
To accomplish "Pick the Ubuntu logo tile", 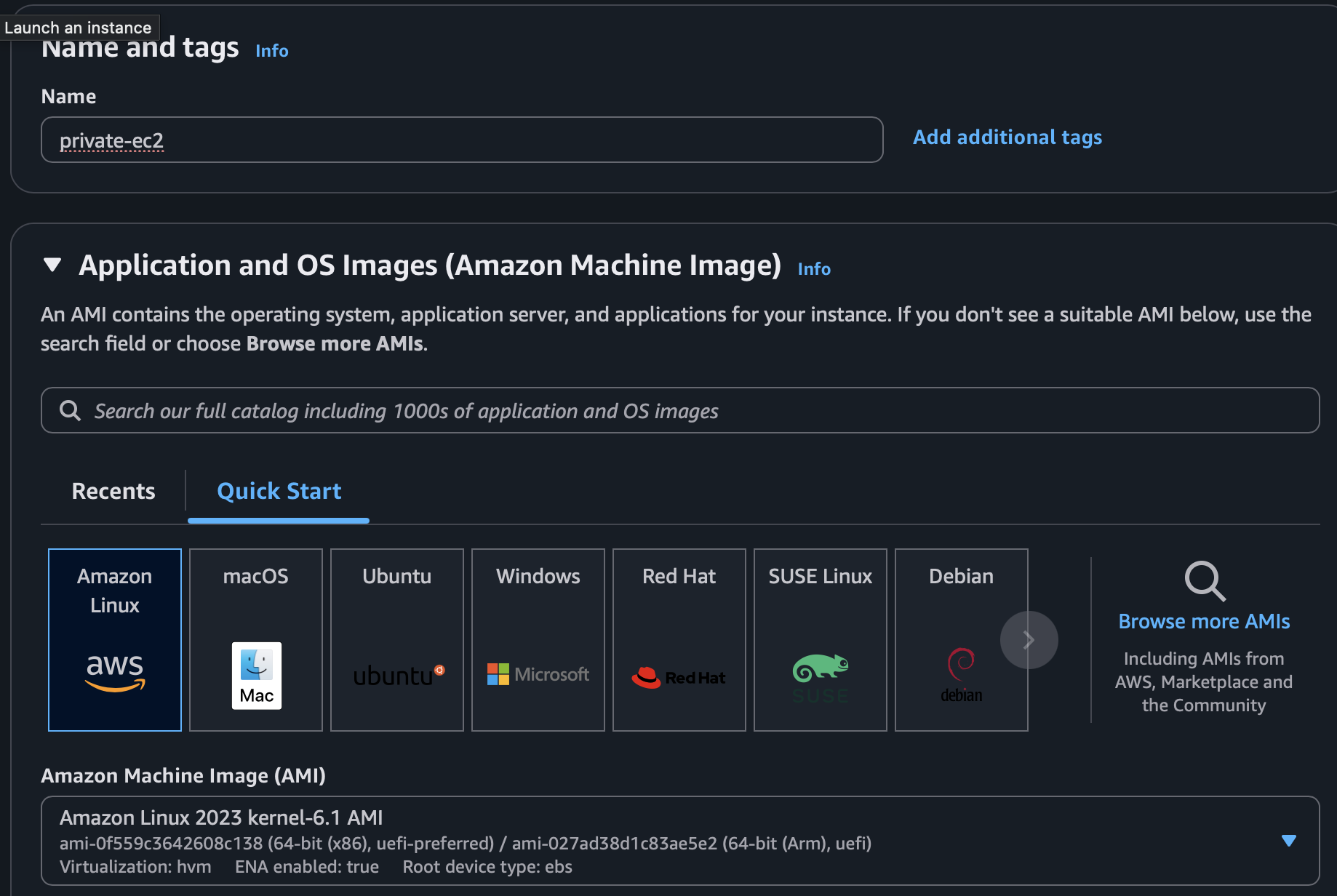I will (397, 639).
